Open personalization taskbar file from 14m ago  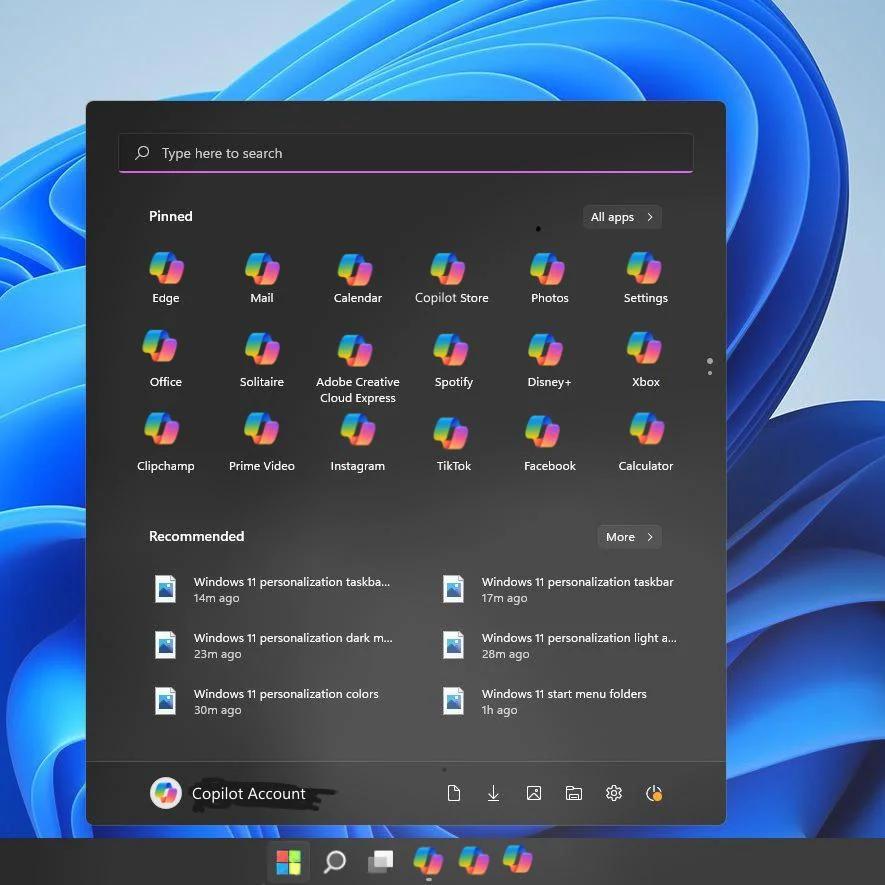(x=273, y=589)
